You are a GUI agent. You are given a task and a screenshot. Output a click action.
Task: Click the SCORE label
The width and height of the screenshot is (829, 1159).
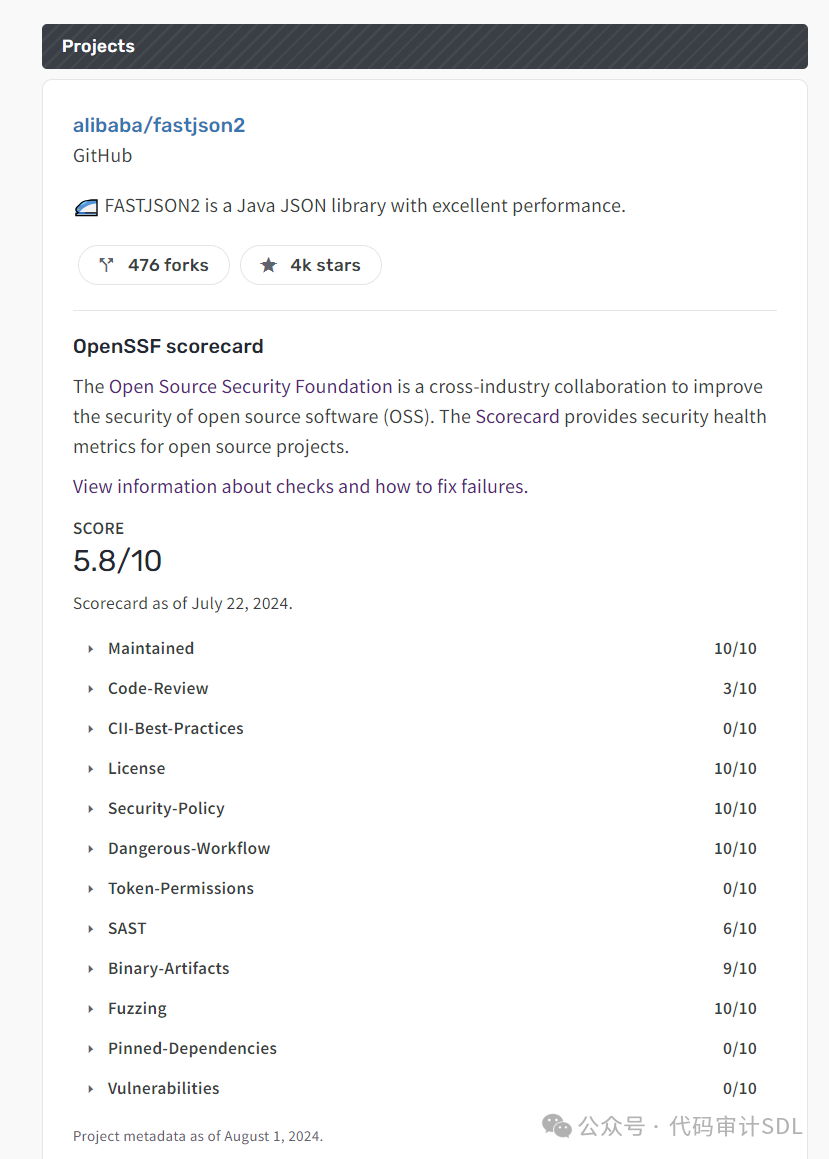pyautogui.click(x=98, y=528)
